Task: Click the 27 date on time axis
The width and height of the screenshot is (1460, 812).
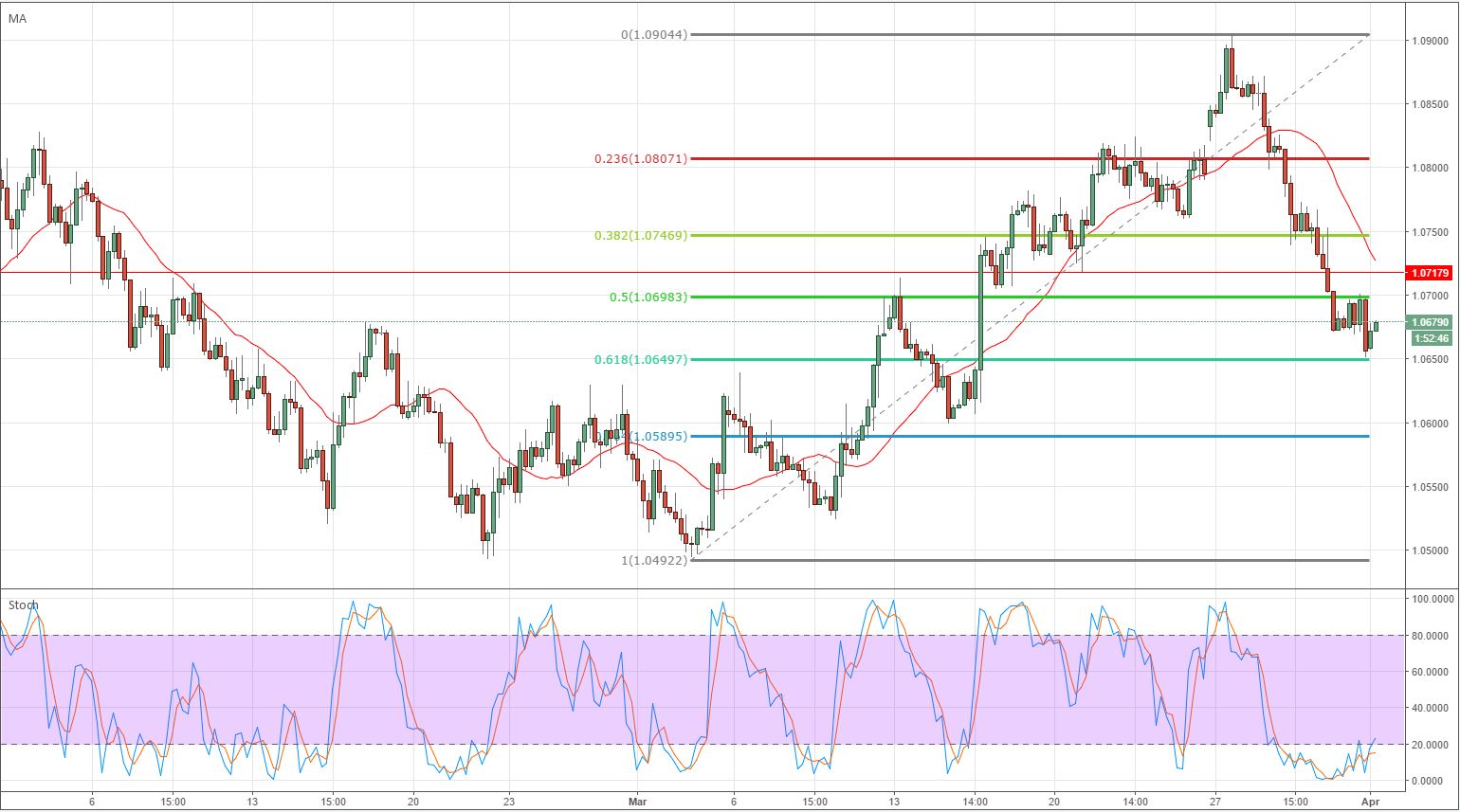Action: 1216,801
